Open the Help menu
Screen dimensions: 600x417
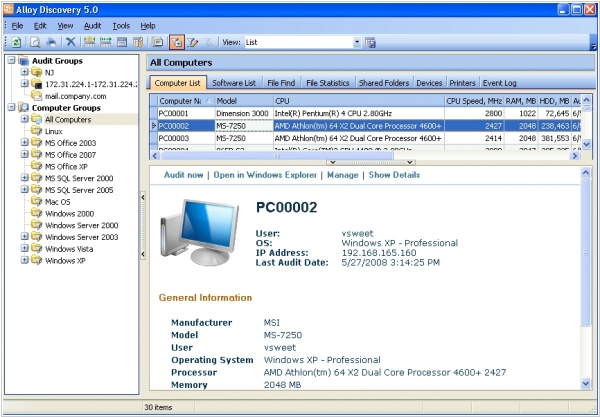[148, 26]
